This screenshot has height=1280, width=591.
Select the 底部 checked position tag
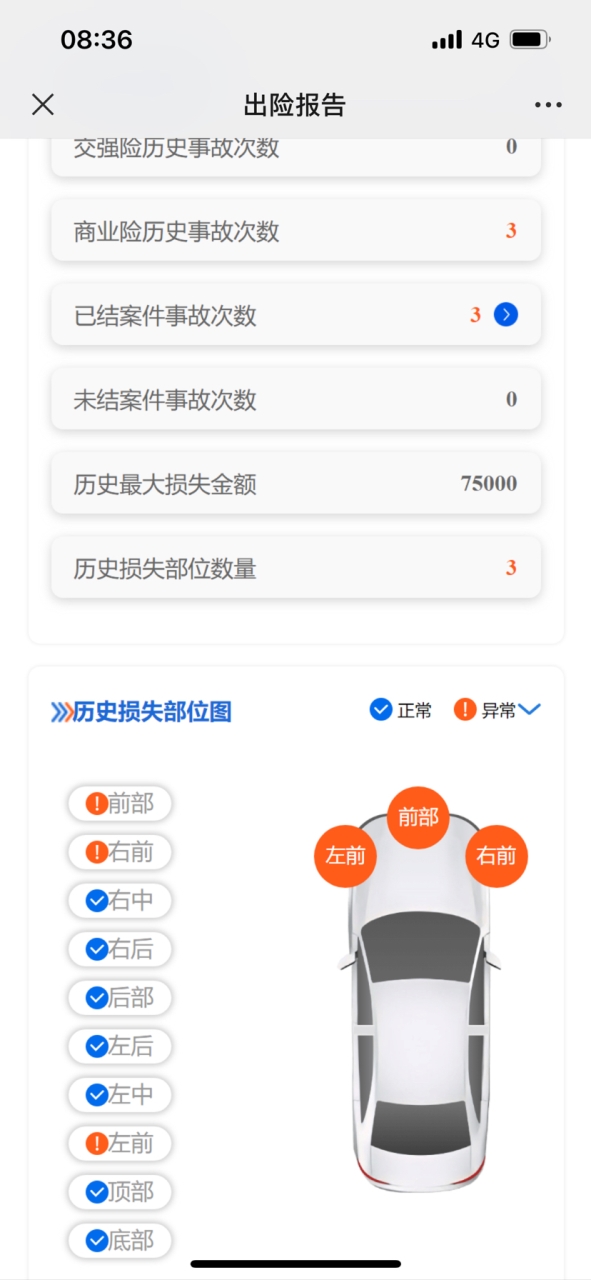click(x=120, y=1241)
